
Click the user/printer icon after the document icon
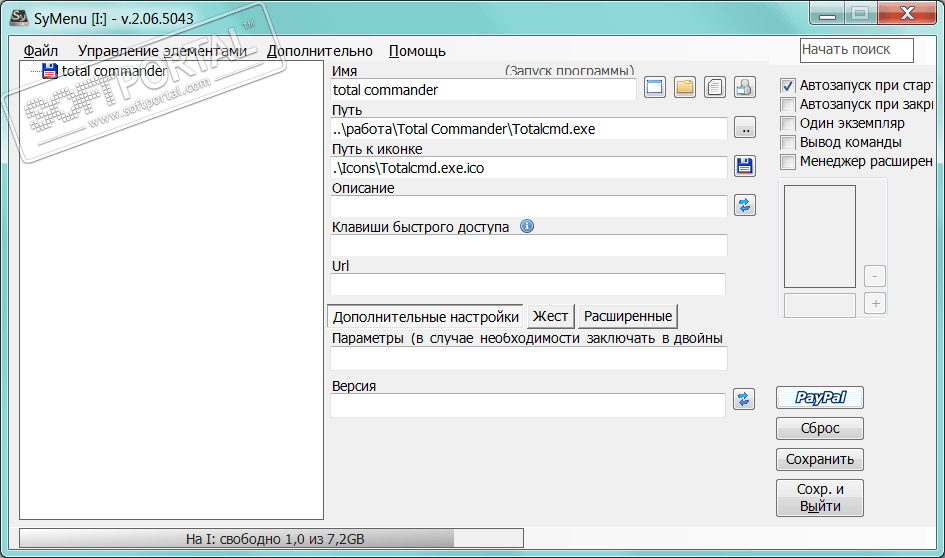coord(745,87)
